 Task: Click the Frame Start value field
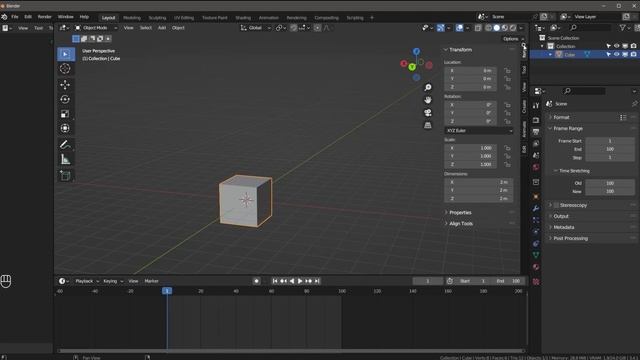pos(610,141)
